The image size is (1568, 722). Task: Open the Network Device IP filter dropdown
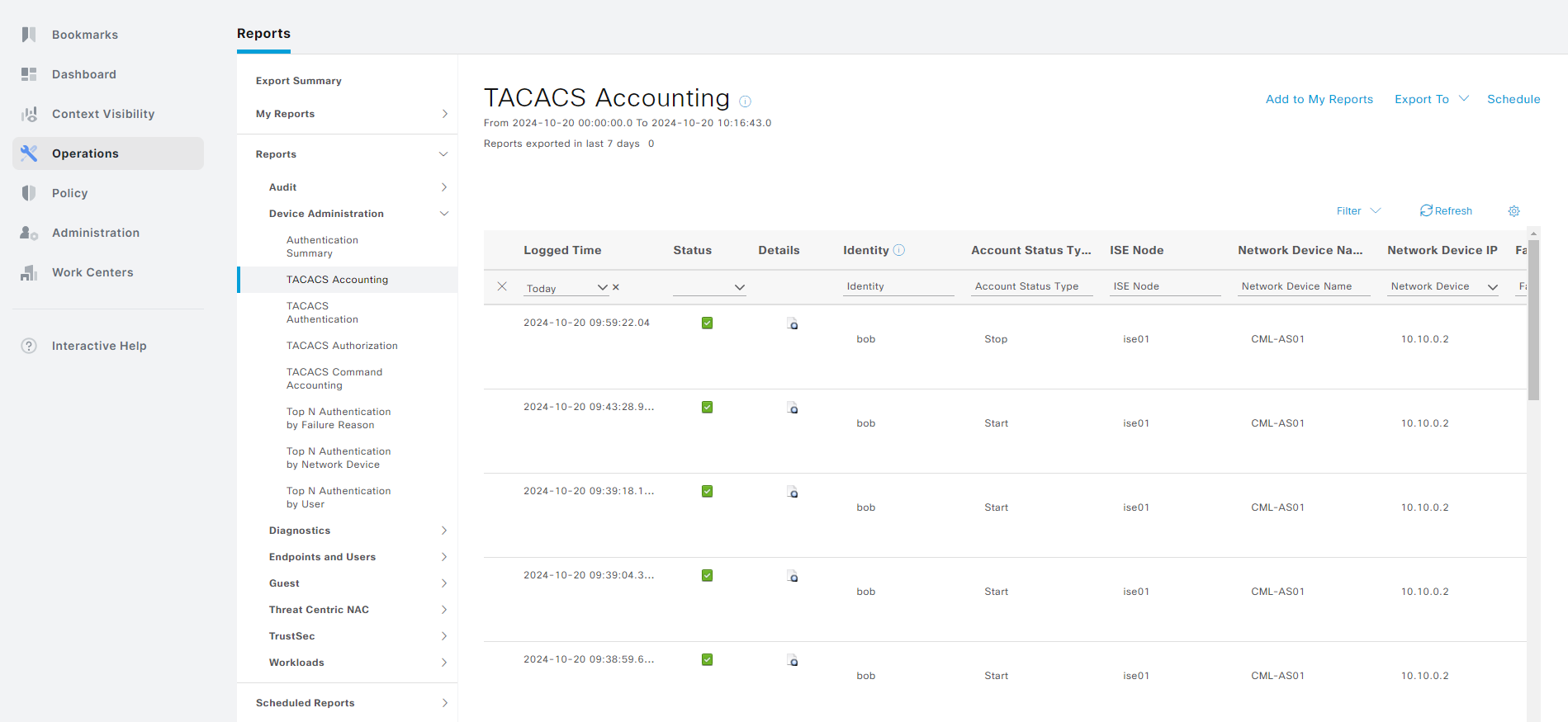click(x=1442, y=286)
